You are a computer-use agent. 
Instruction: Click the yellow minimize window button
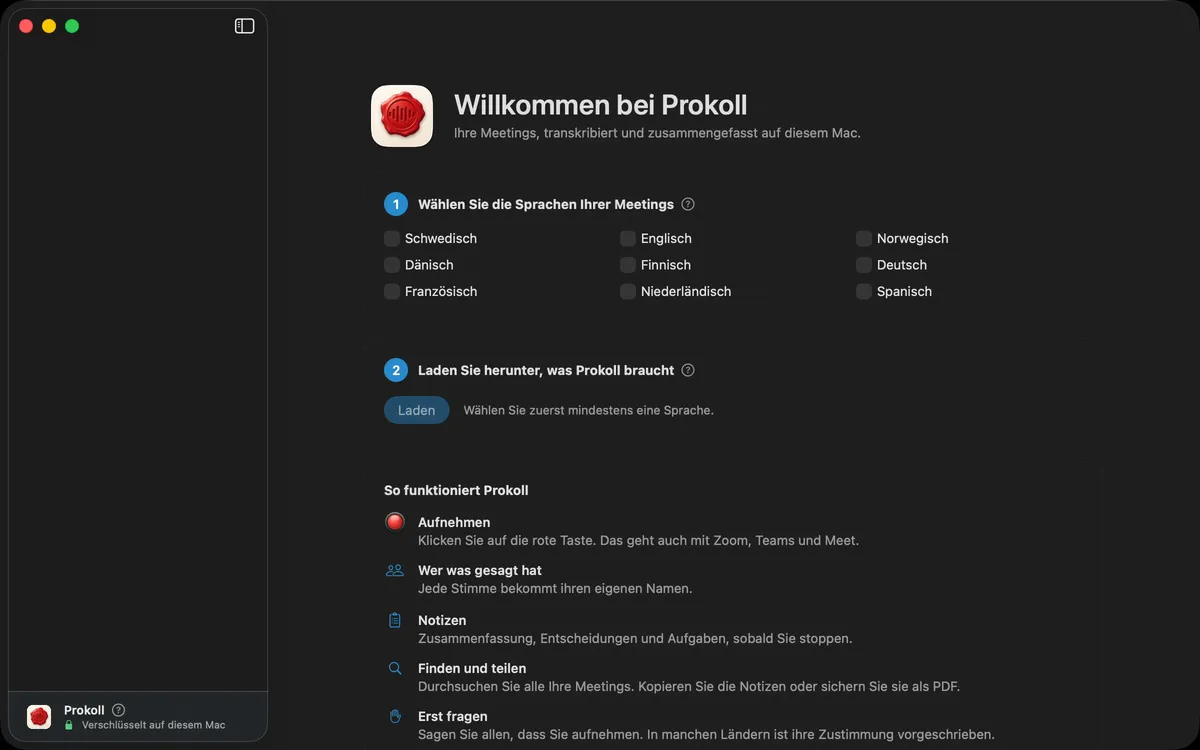pyautogui.click(x=49, y=26)
